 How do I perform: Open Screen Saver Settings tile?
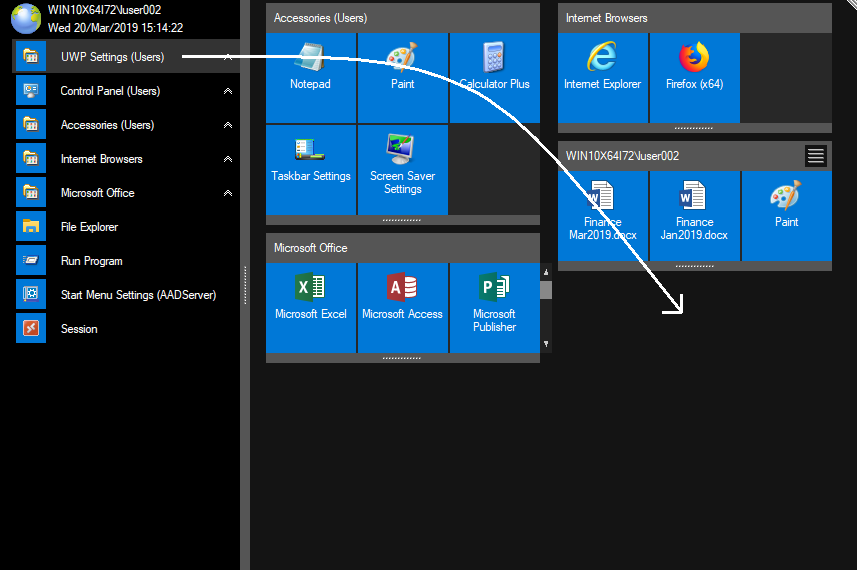[x=402, y=169]
